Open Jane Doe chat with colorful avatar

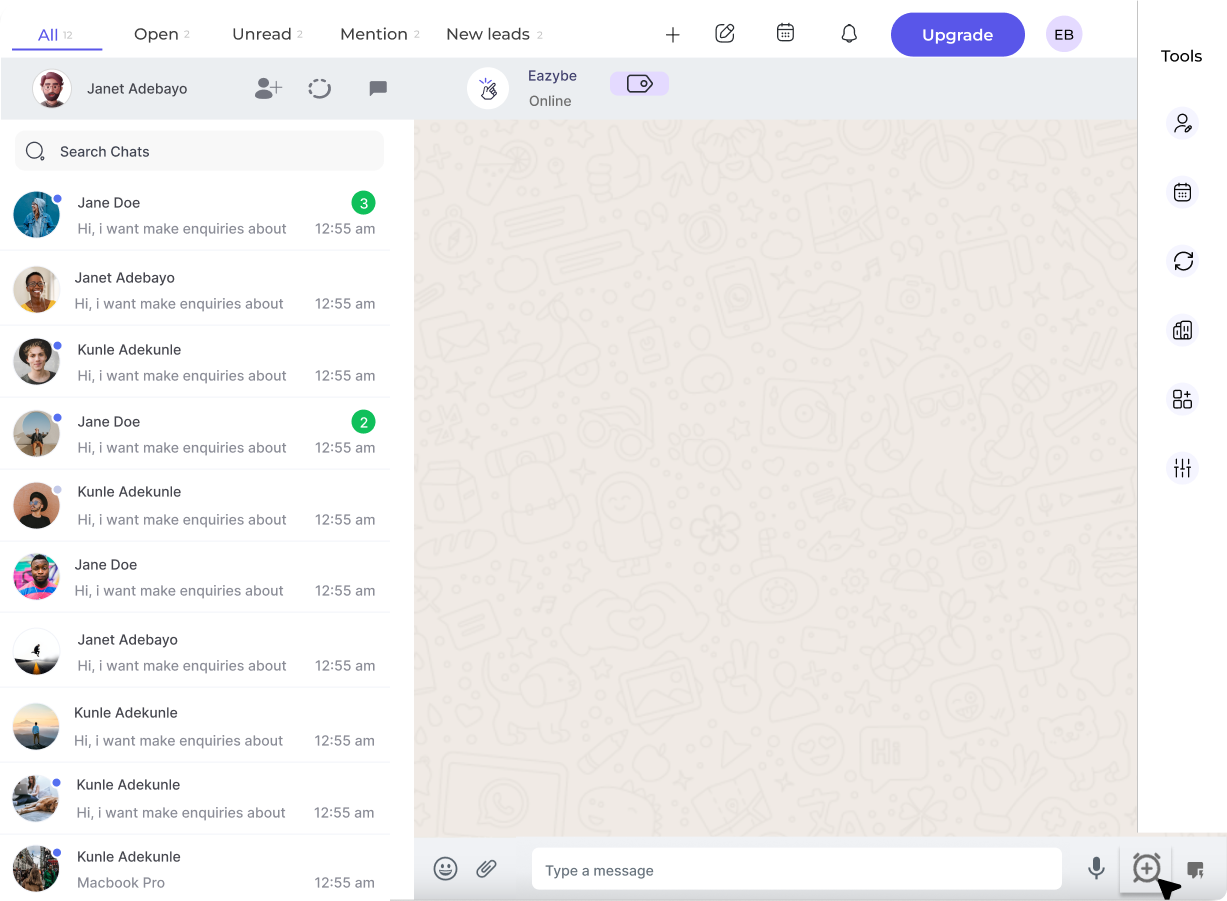coord(195,577)
